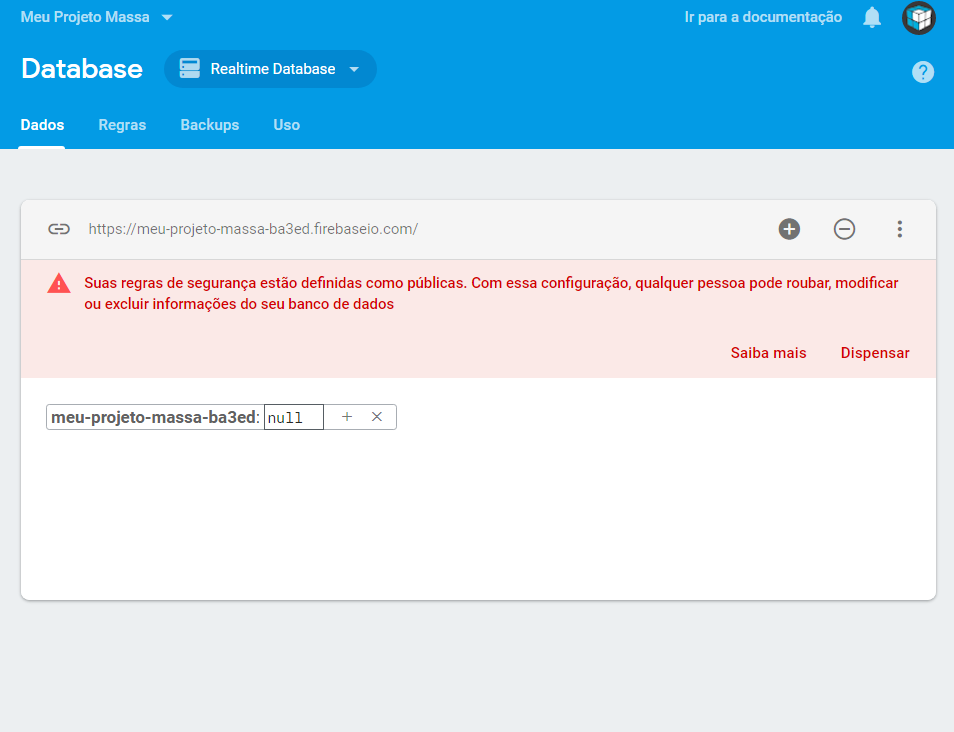Select the meu-projeto-massa-ba3ed root node key
Screen dimensions: 954x732
pos(153,417)
